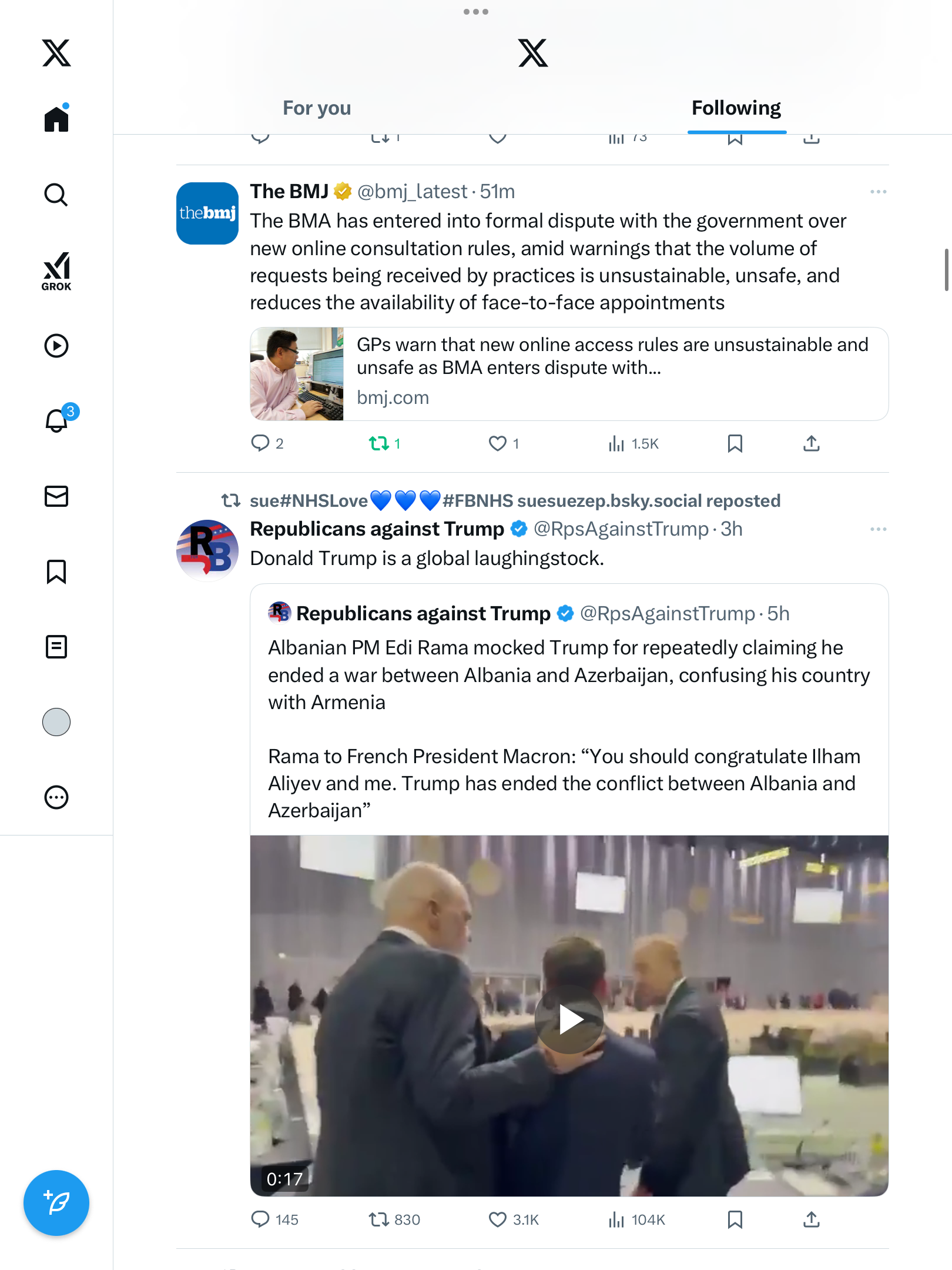952x1270 pixels.
Task: Open the Lists icon in sidebar
Action: click(56, 647)
